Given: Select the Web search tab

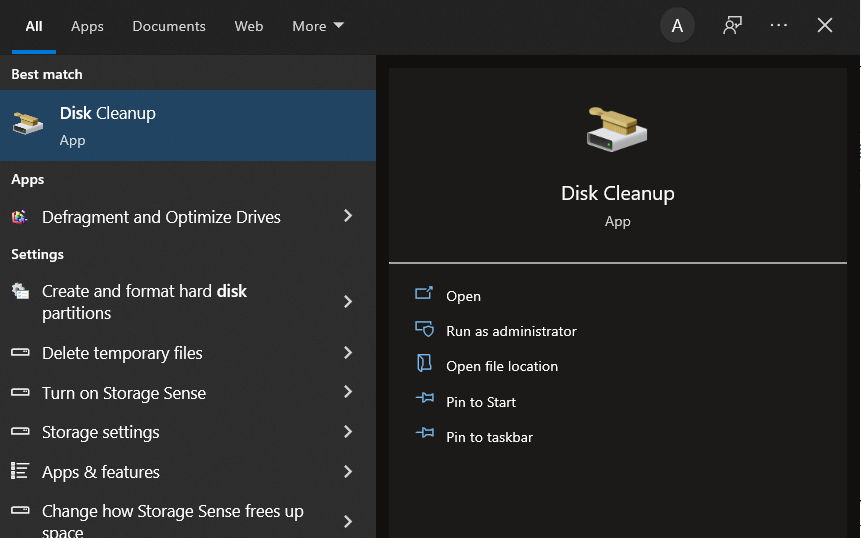Looking at the screenshot, I should pos(249,26).
